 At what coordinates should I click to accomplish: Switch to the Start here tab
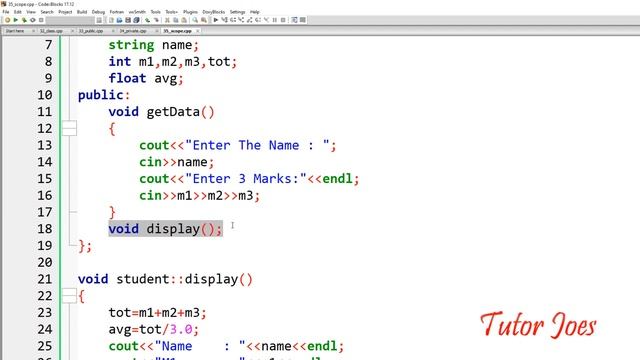(15, 31)
